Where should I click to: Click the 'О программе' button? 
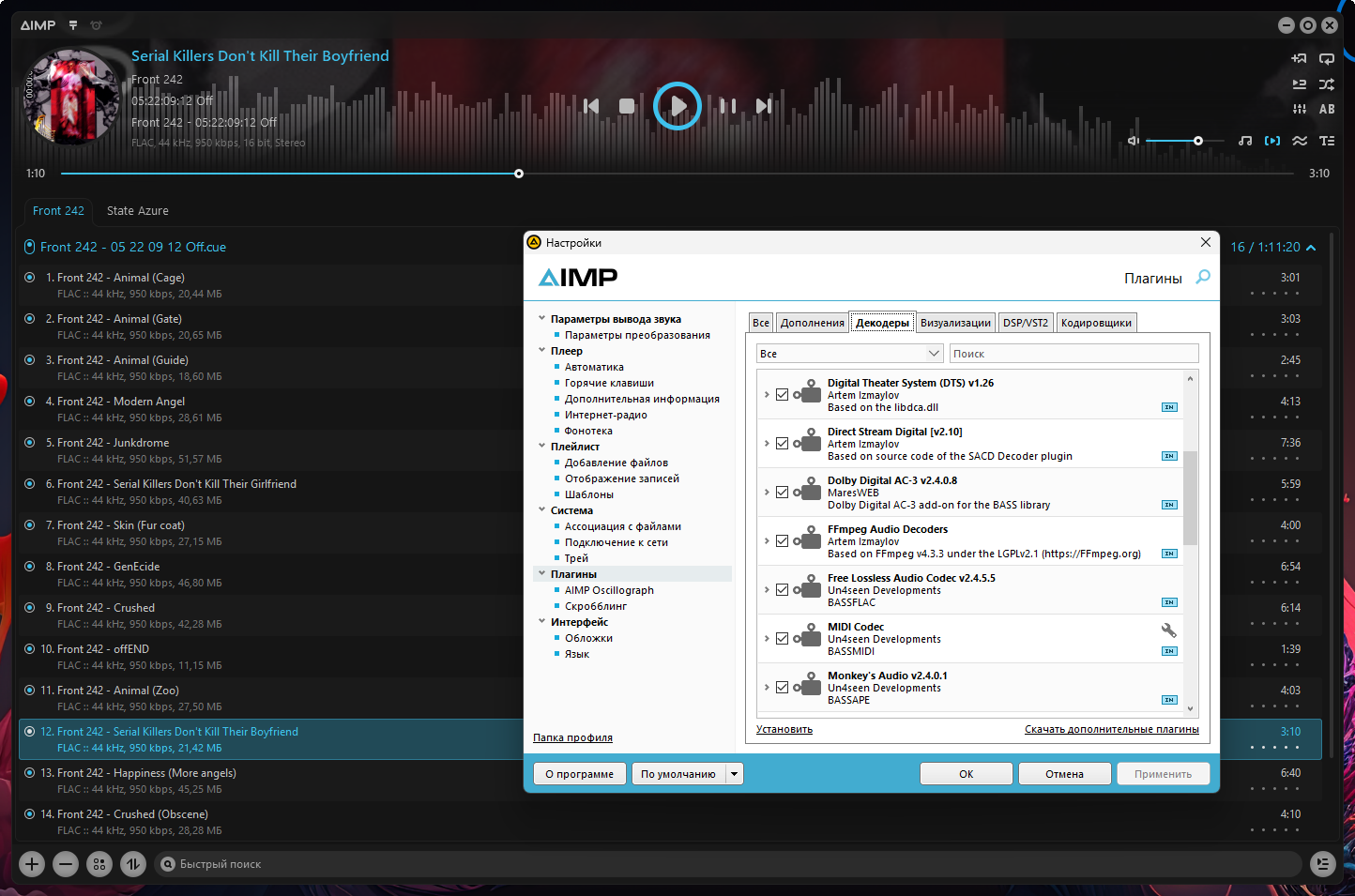pyautogui.click(x=580, y=774)
